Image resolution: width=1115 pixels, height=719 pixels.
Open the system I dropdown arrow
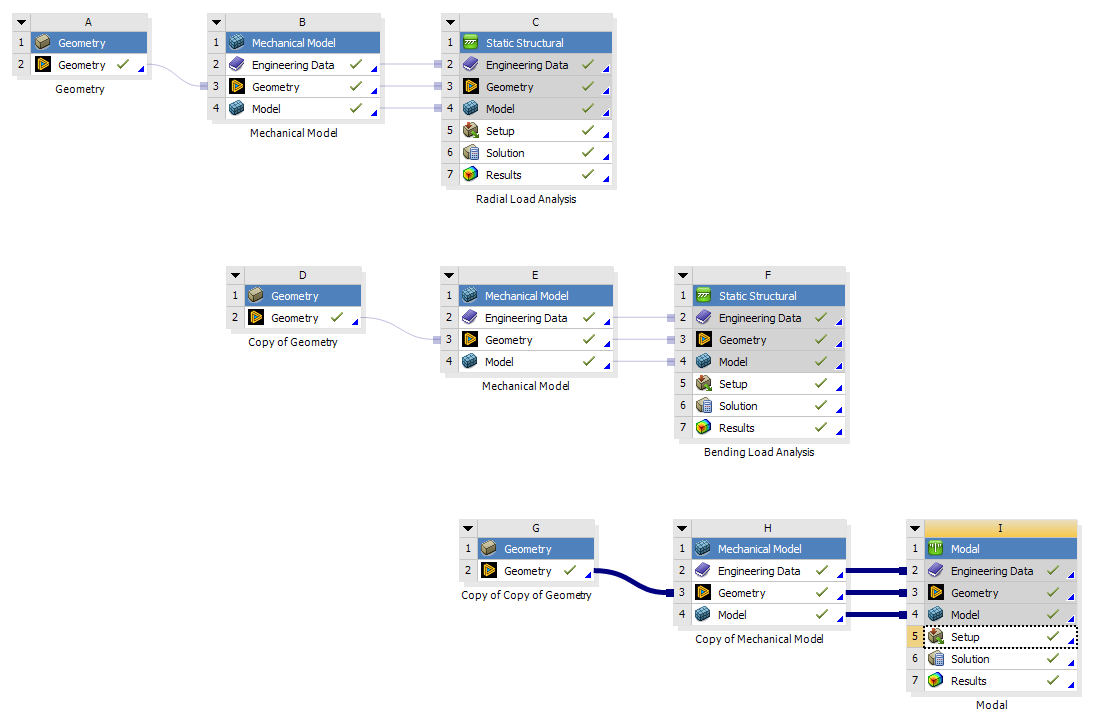(x=915, y=528)
